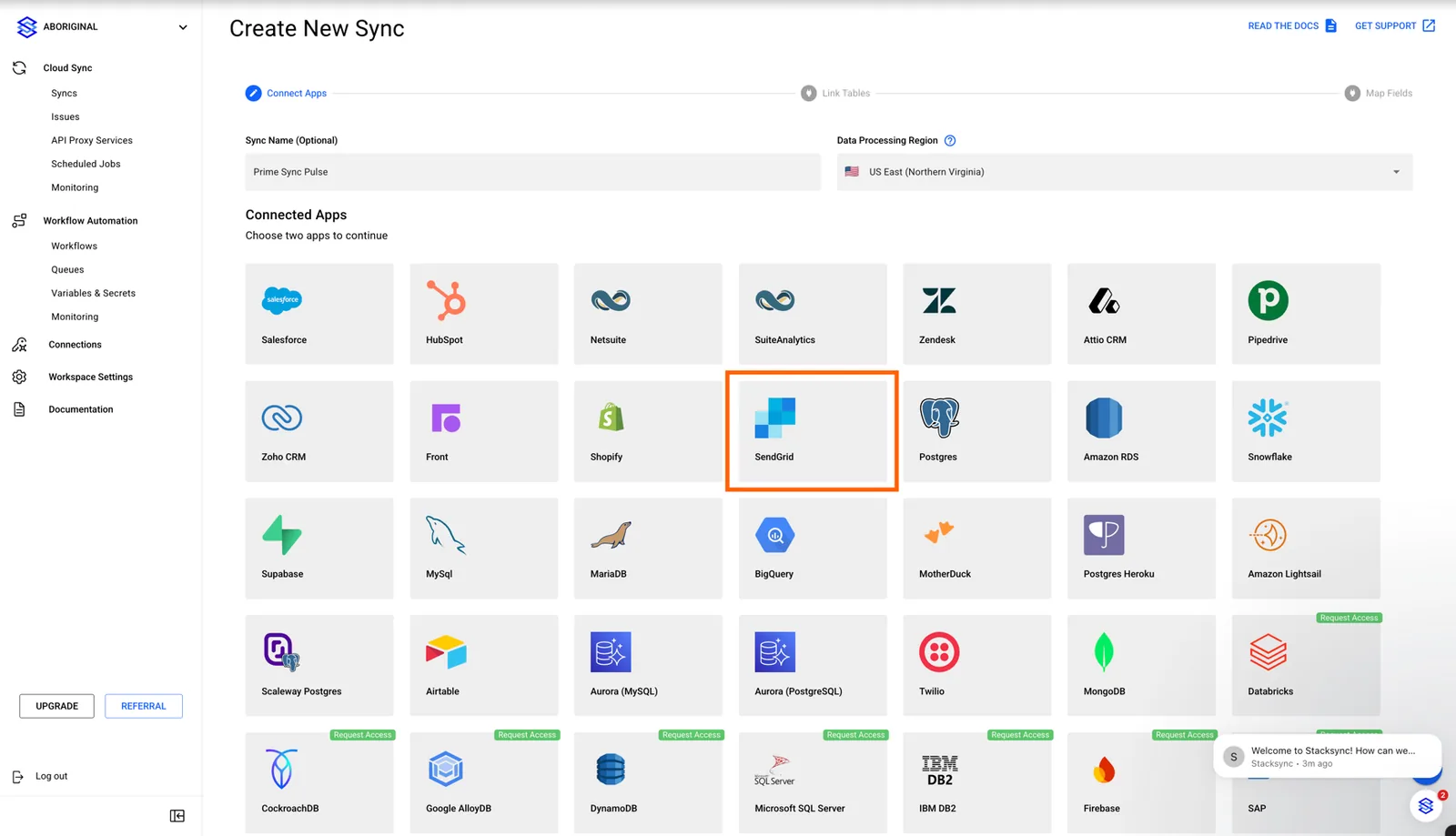This screenshot has height=836, width=1456.
Task: Open Workflows in the sidebar
Action: click(75, 246)
